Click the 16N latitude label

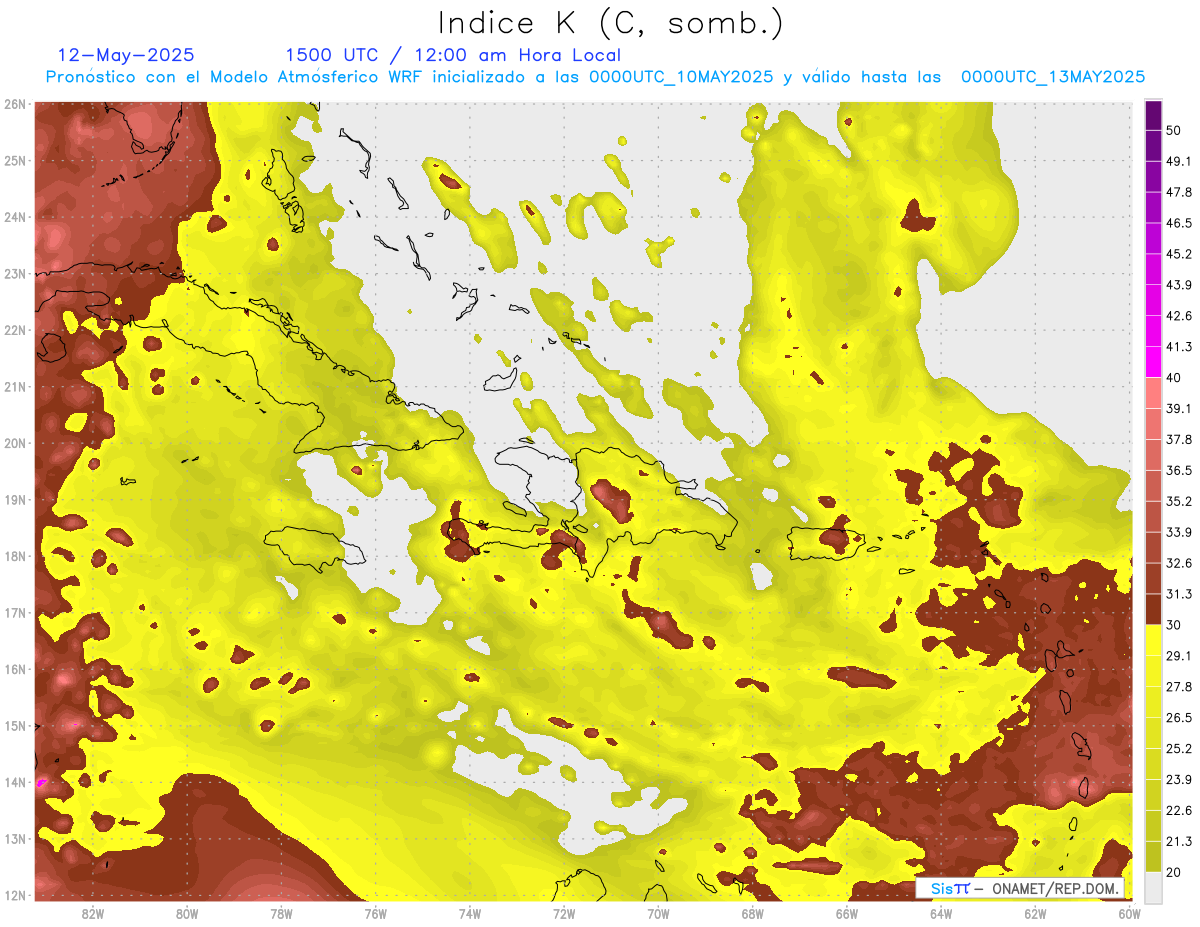[x=14, y=669]
